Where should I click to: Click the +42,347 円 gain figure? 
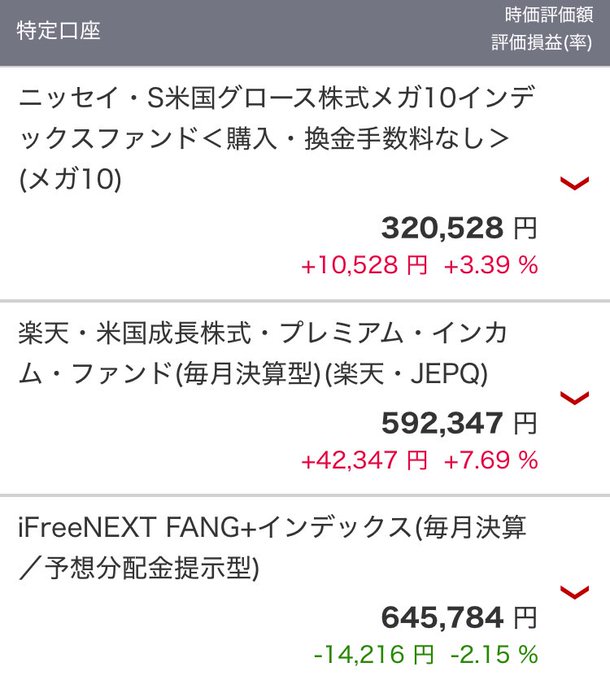tap(364, 460)
